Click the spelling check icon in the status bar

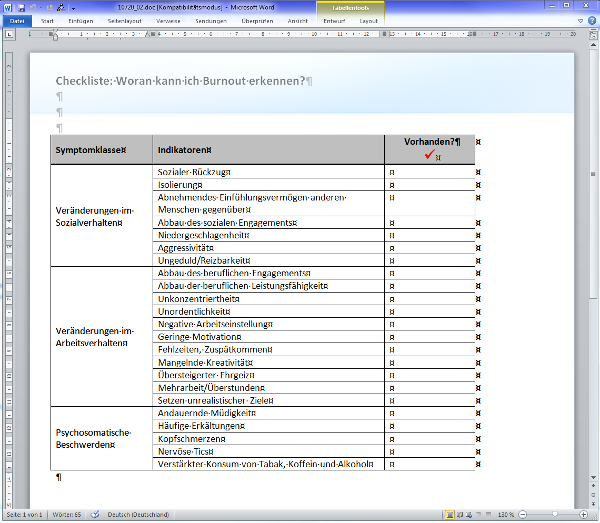[x=95, y=514]
